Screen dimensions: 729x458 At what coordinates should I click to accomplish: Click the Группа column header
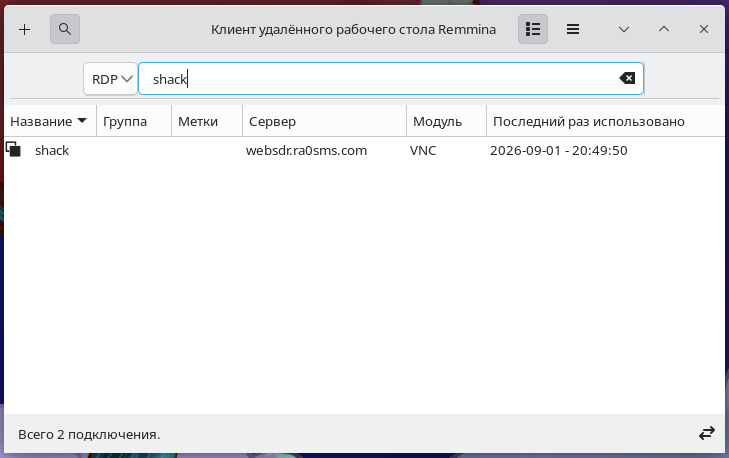point(134,121)
